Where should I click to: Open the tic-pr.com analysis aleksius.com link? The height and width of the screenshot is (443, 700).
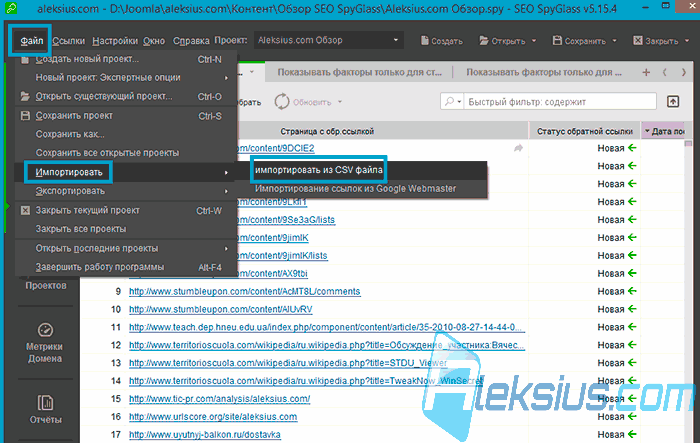click(220, 399)
